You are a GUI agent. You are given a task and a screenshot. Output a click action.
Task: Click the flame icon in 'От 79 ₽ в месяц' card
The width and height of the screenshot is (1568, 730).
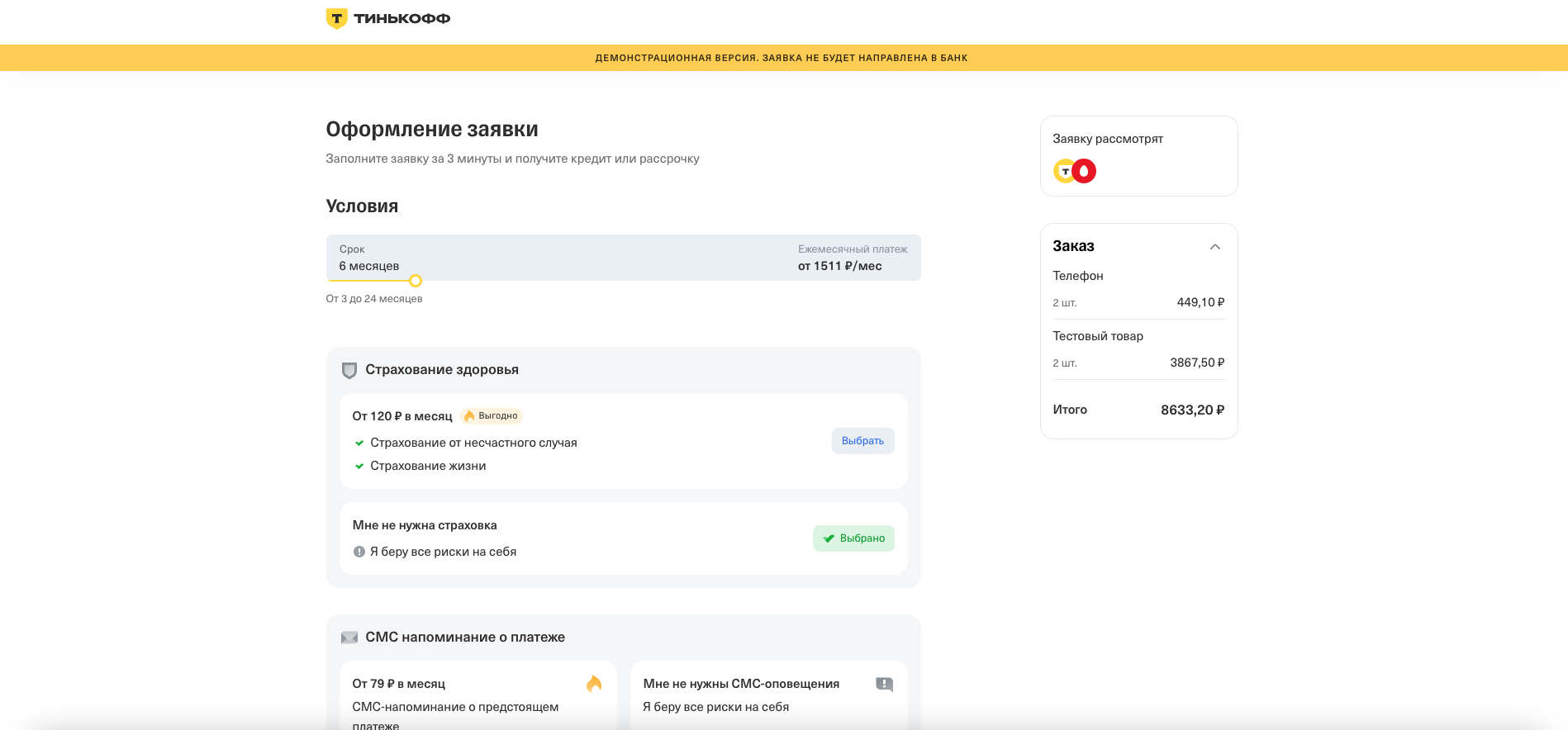594,684
